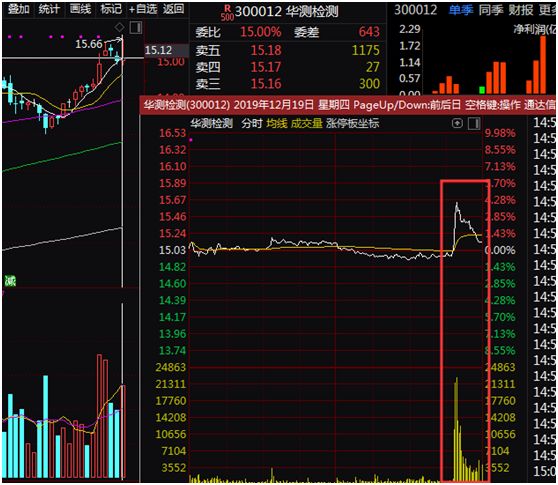This screenshot has height=485, width=558.
Task: Switch to the 单季 tab
Action: (460, 10)
